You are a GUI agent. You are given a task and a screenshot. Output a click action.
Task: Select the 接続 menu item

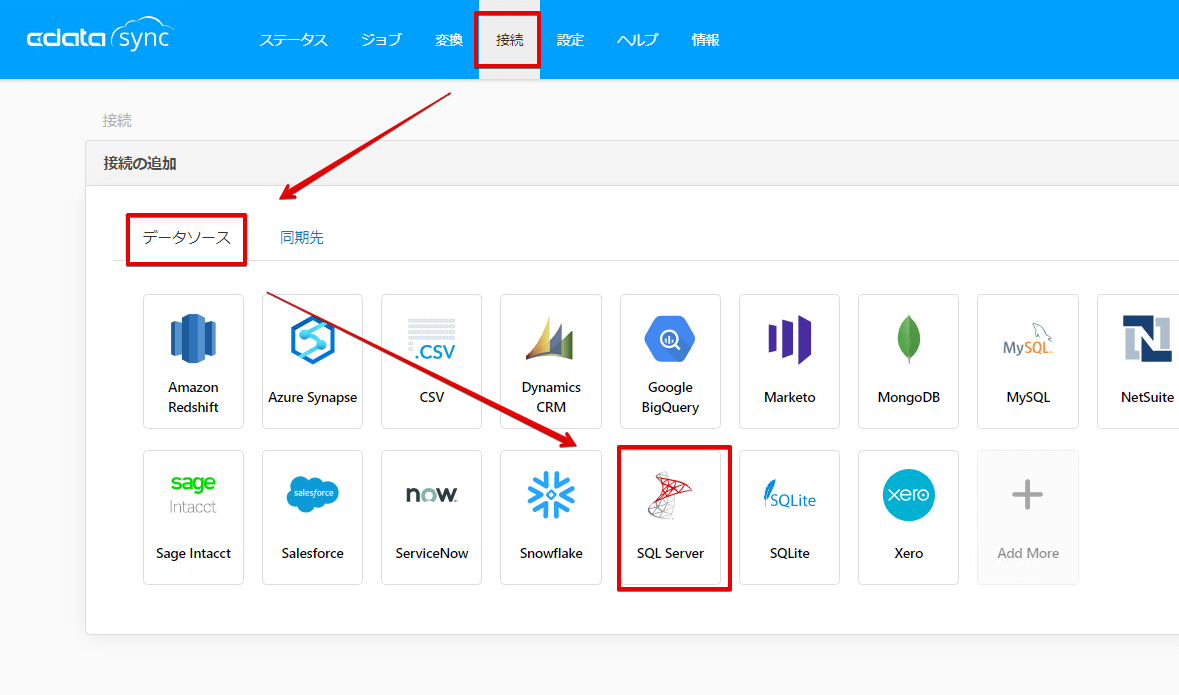point(509,40)
